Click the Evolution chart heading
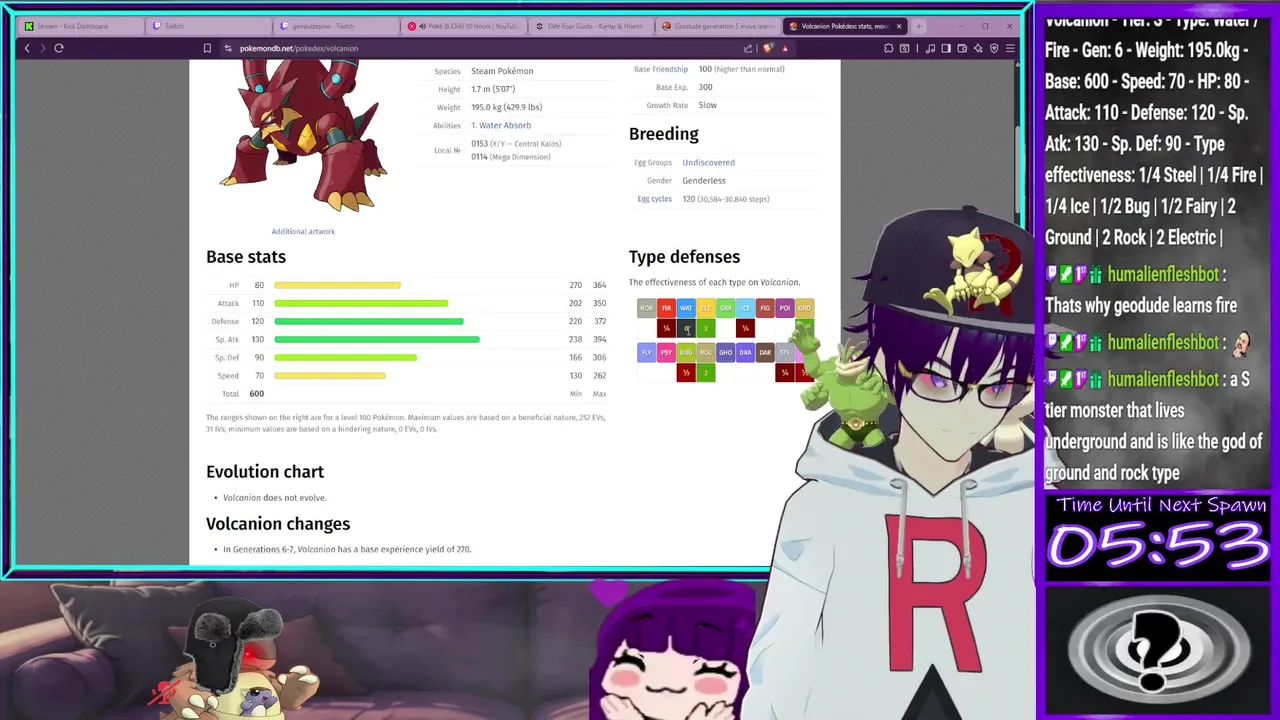Viewport: 1280px width, 720px height. 265,471
